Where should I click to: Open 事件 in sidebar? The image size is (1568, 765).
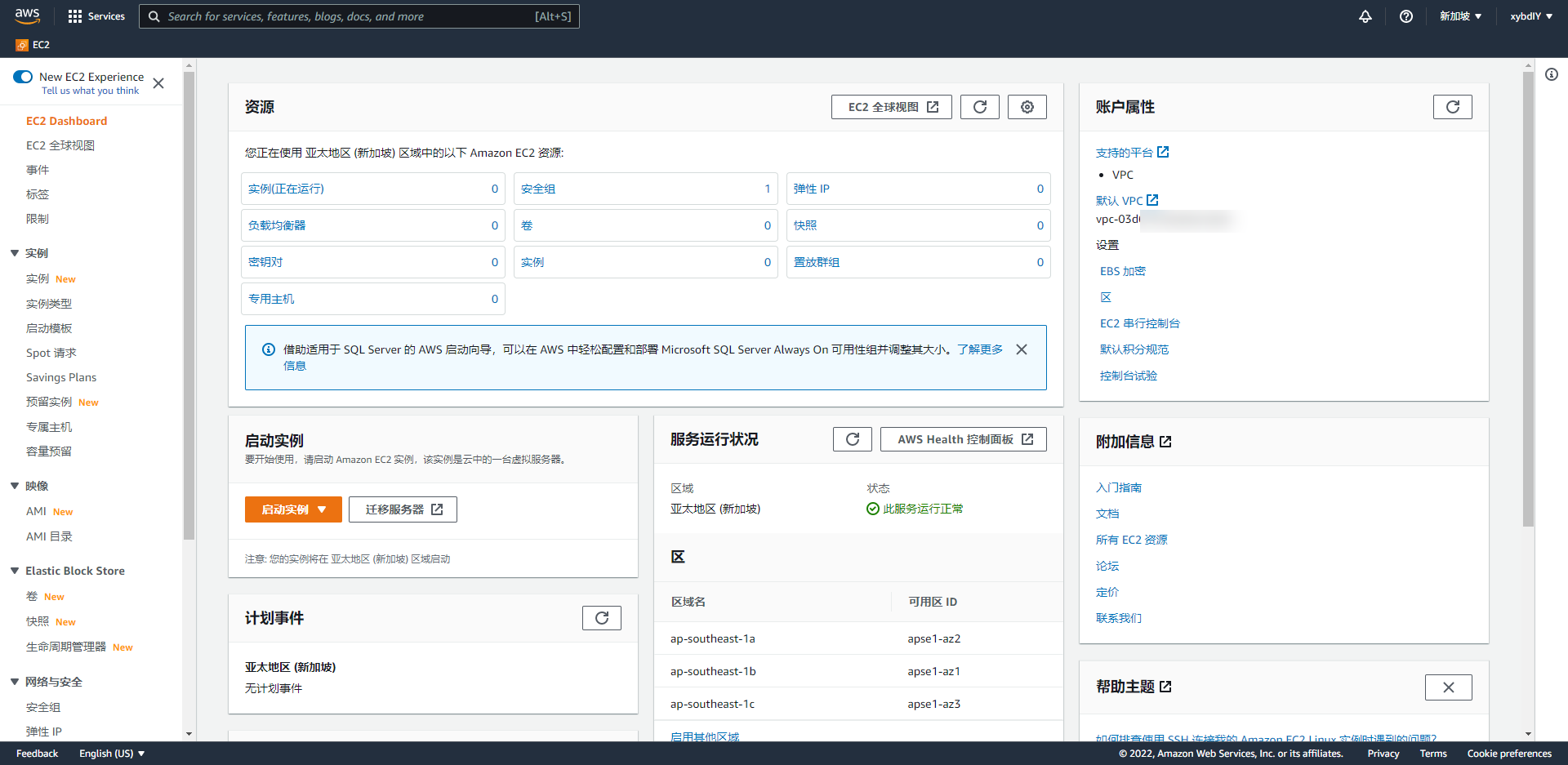pyautogui.click(x=38, y=170)
